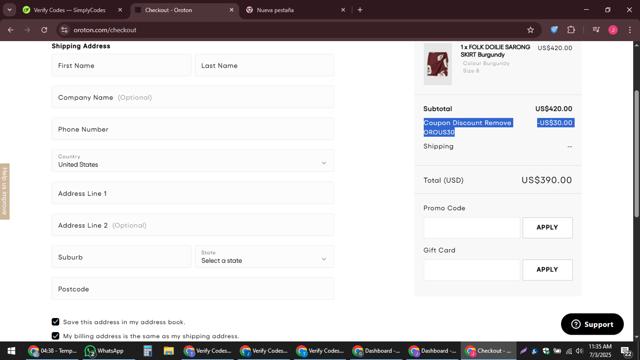This screenshot has height=360, width=640.
Task: Click the Promo Code input
Action: [x=472, y=228]
